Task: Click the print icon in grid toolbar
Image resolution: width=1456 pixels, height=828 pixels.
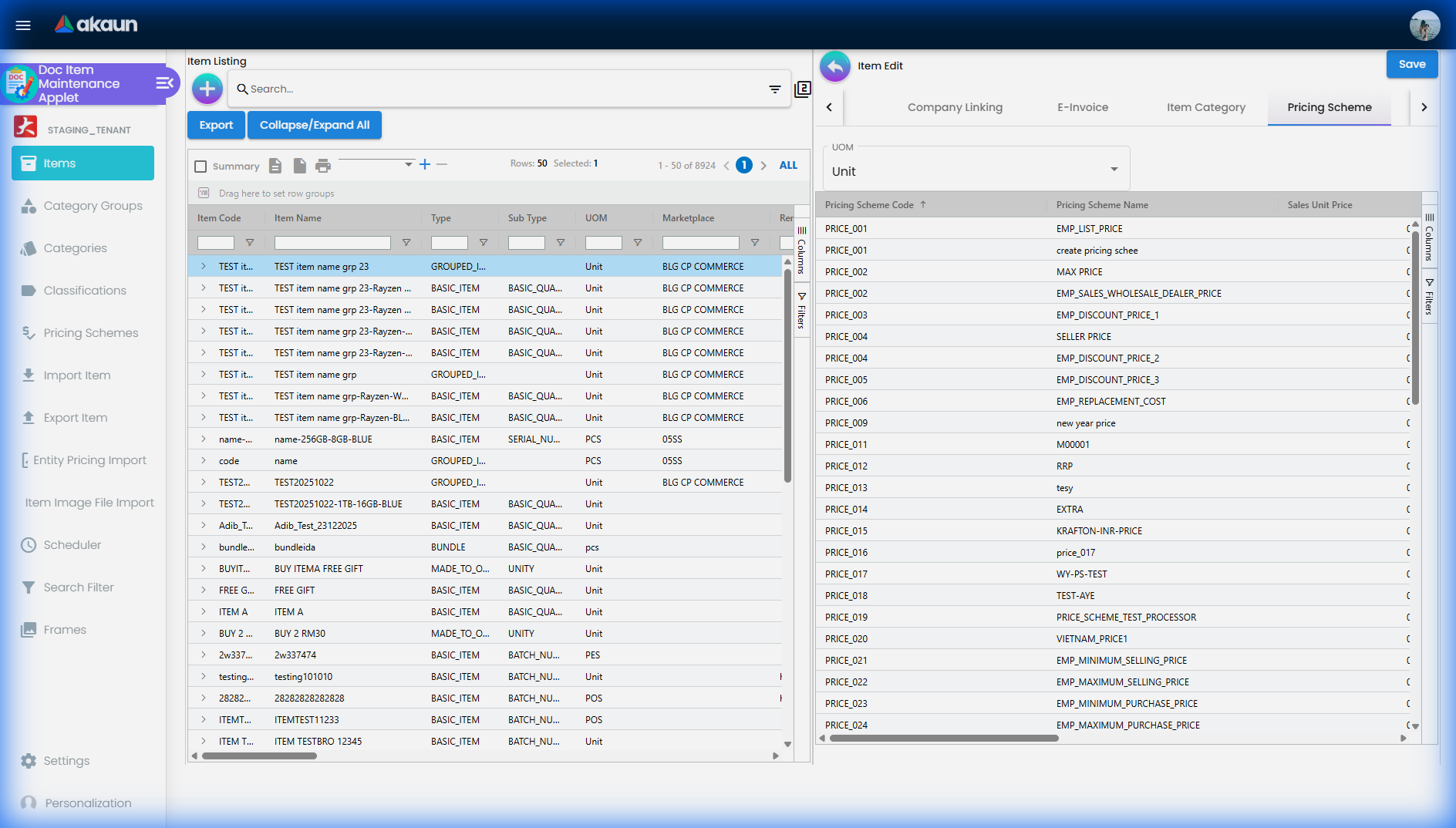Action: click(322, 166)
